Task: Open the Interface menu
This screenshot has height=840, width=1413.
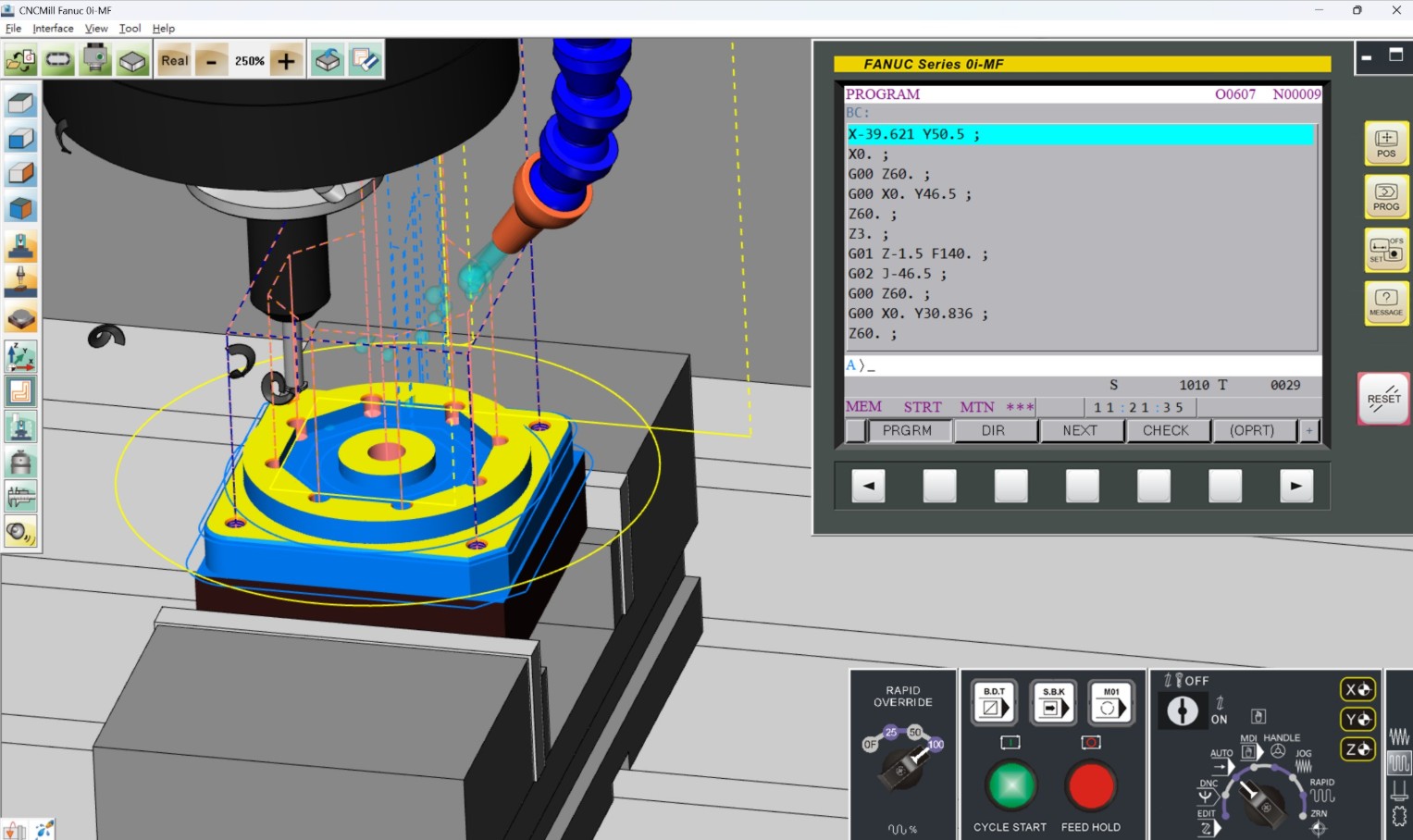Action: point(53,28)
